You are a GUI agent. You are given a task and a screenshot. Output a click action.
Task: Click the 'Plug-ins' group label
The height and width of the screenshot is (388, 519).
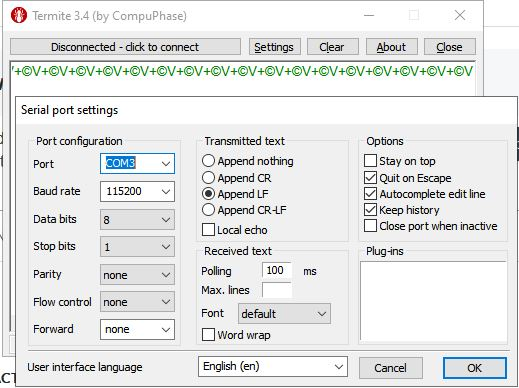tap(385, 251)
